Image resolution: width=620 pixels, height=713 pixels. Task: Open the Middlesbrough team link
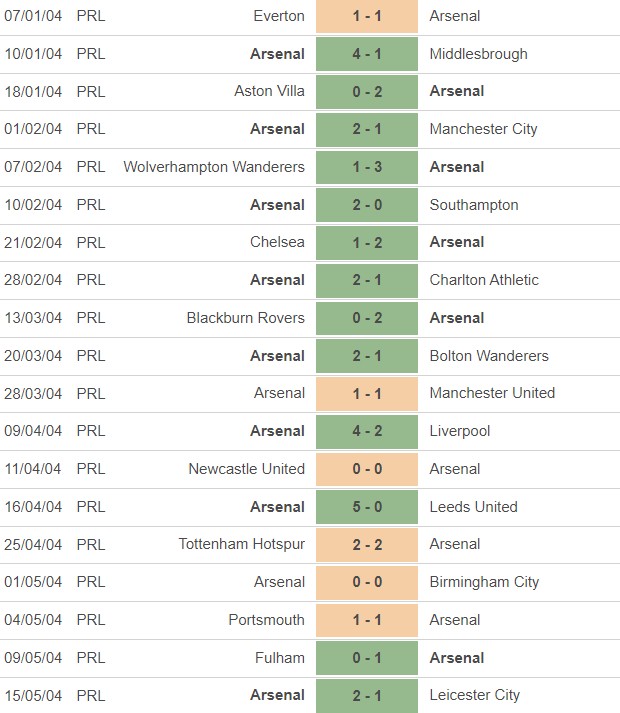478,54
